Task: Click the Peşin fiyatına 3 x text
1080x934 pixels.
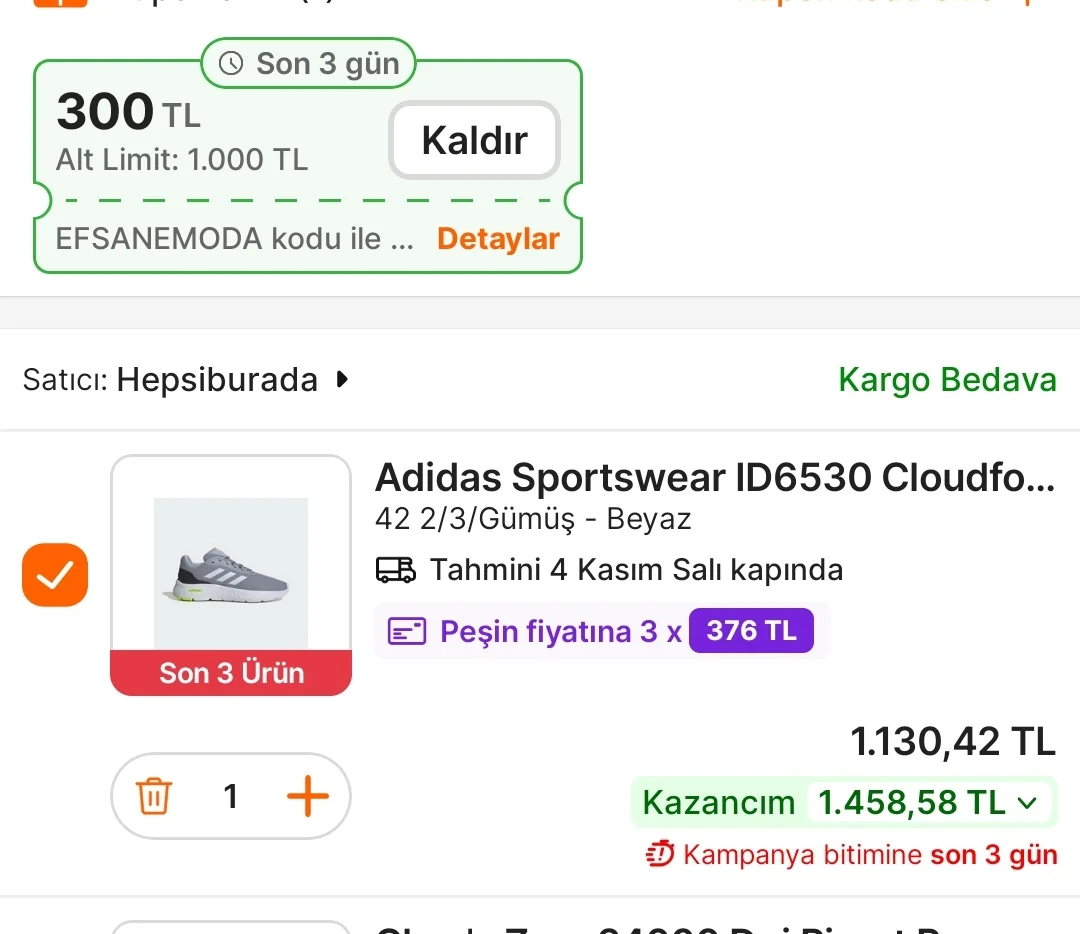Action: tap(560, 631)
